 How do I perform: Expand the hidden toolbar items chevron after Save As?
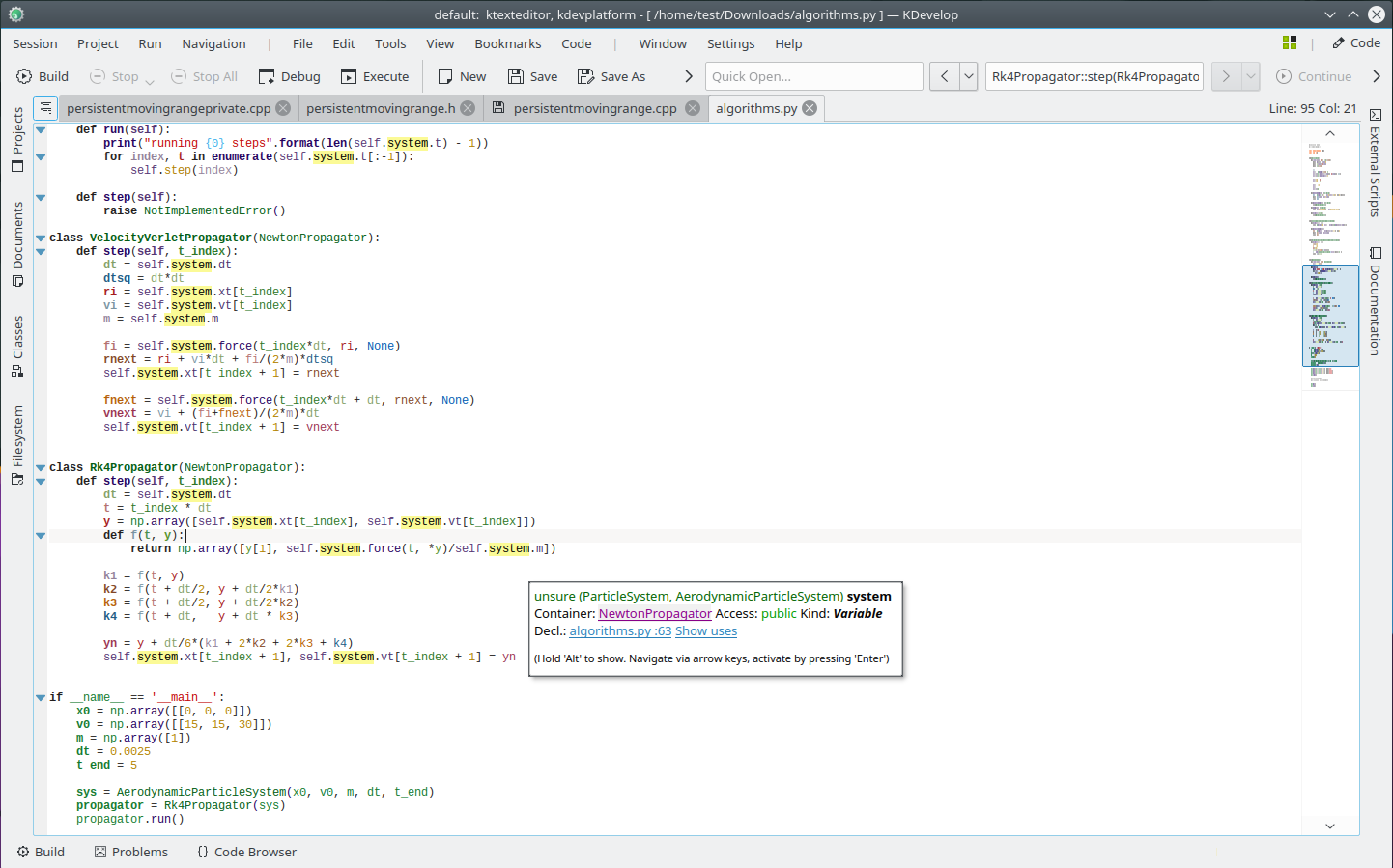[689, 76]
